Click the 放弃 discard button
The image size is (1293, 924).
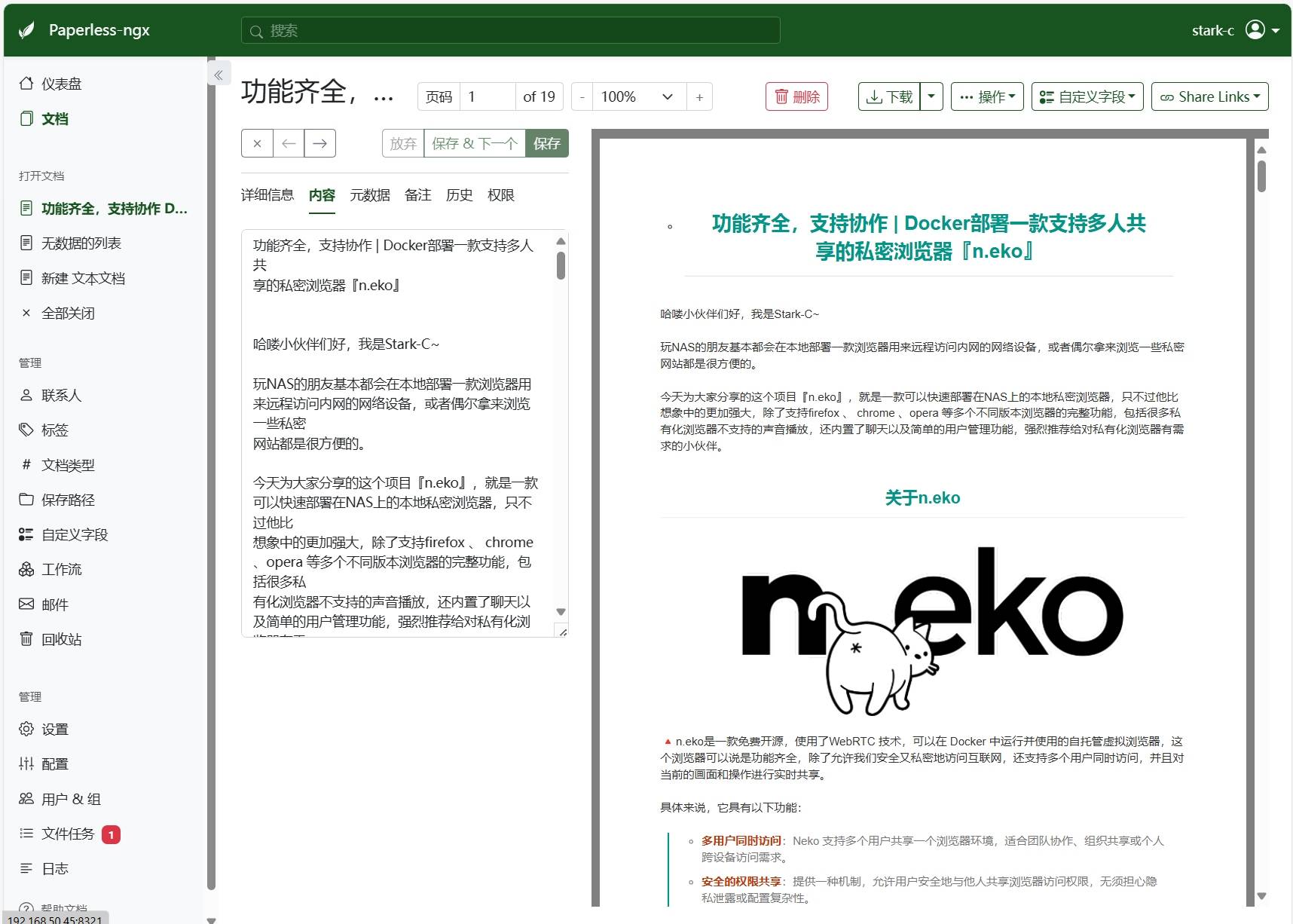pos(403,143)
